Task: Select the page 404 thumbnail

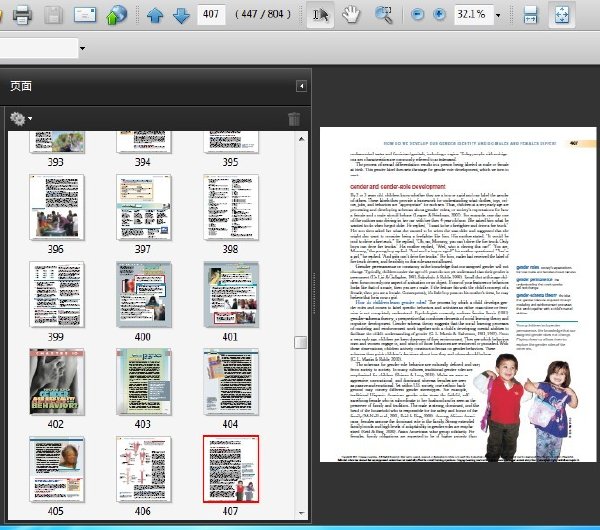Action: tap(231, 382)
